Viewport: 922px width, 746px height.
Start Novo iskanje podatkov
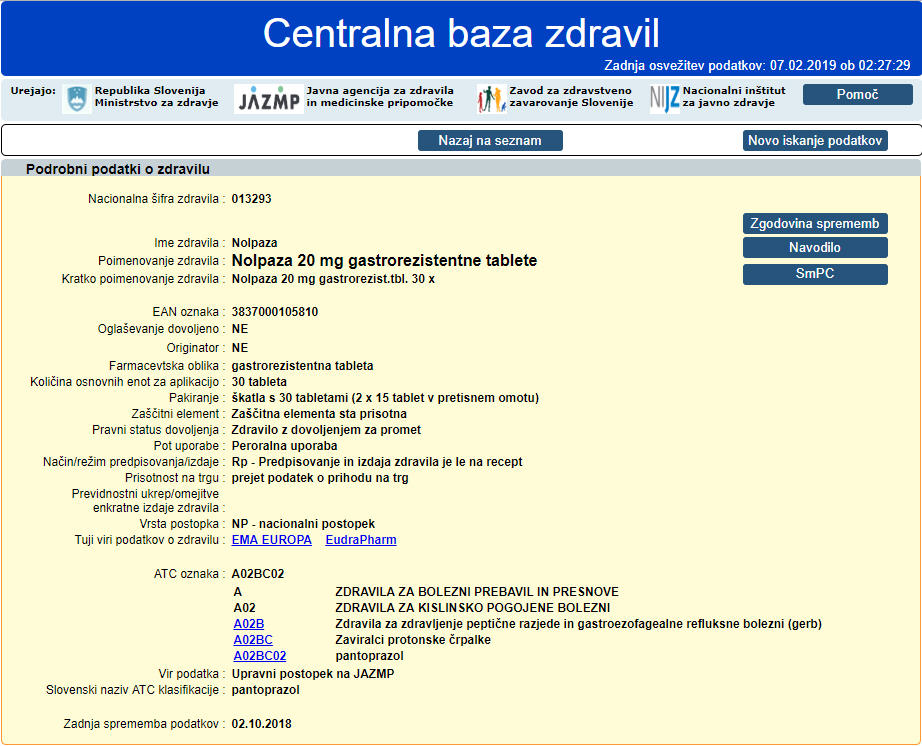815,140
